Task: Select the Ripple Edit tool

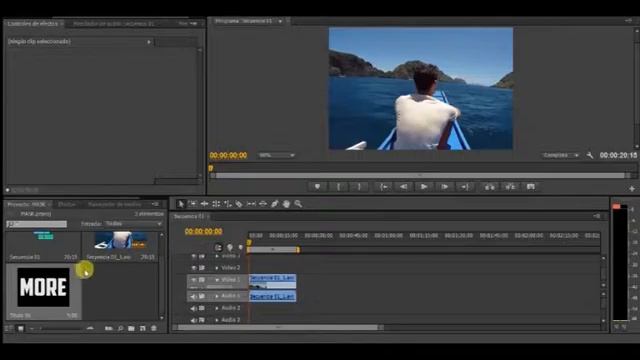Action: click(x=204, y=204)
